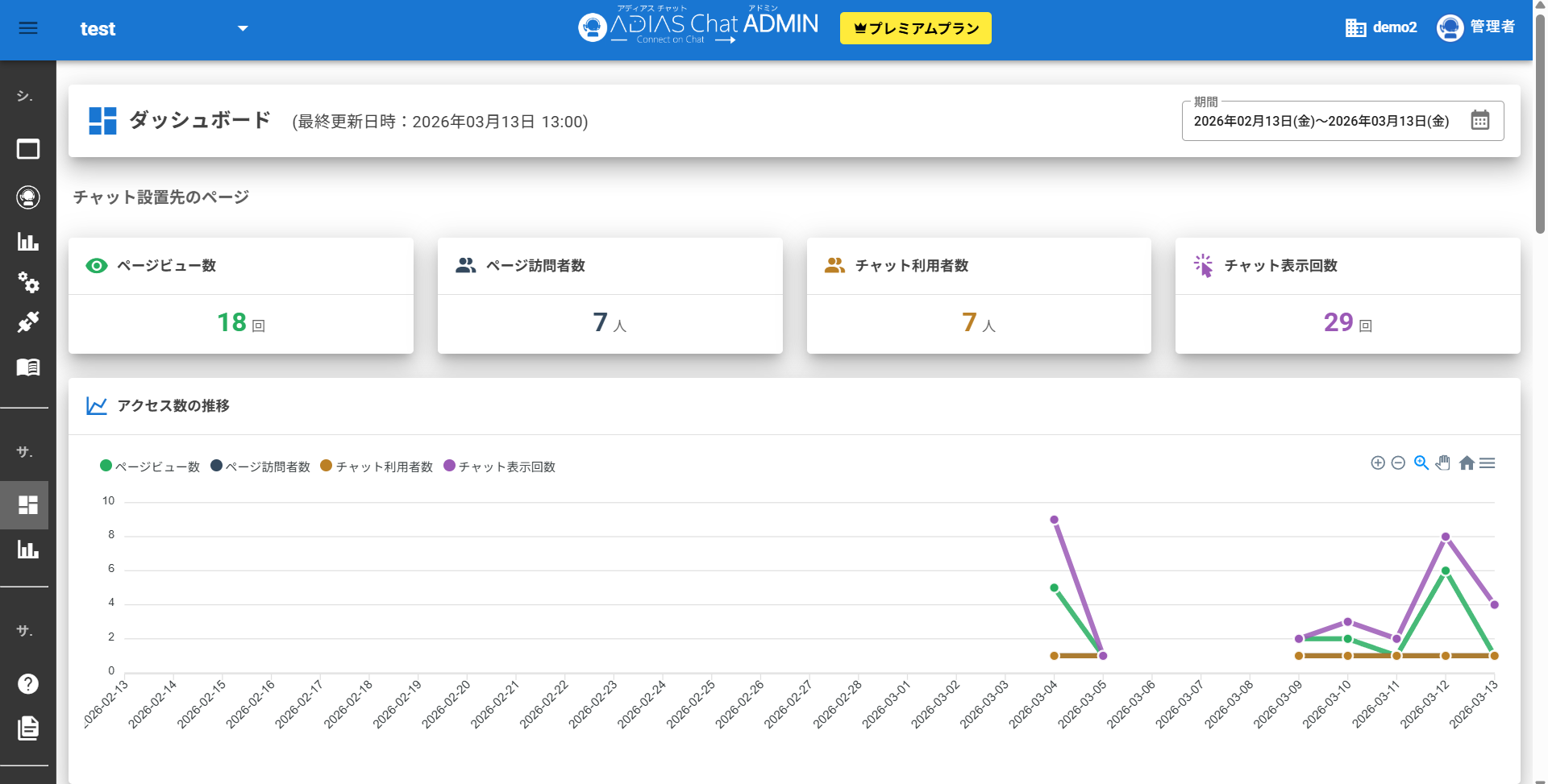Click the chart zoom out minus icon
Screen dimensions: 1548x784
click(x=1398, y=463)
